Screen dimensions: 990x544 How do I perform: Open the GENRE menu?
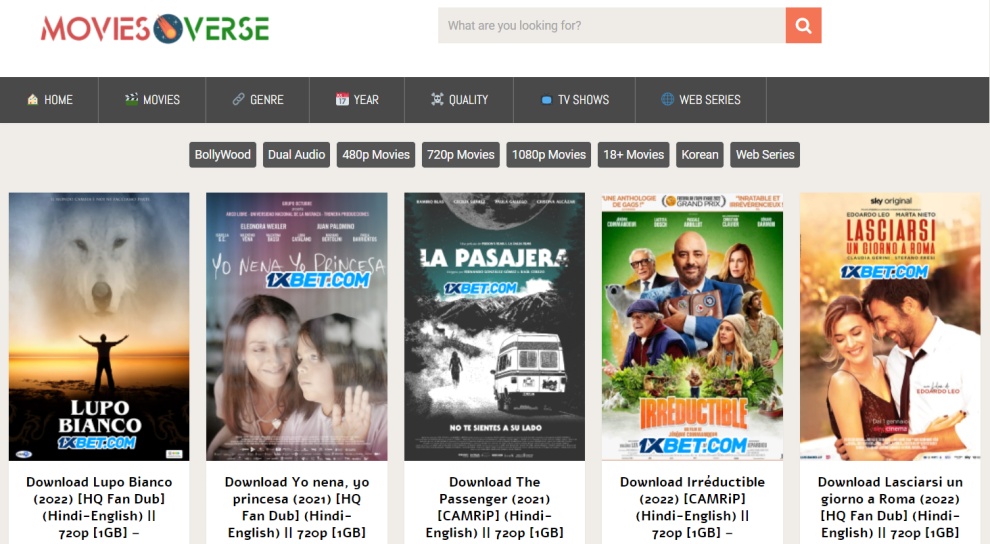click(258, 100)
